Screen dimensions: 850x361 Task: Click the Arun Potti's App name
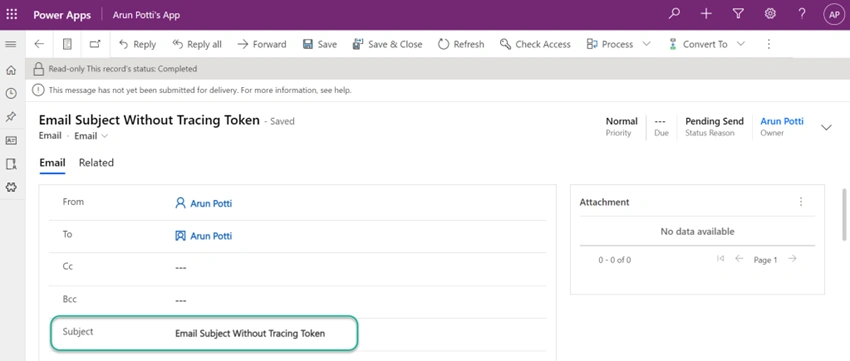coord(146,15)
